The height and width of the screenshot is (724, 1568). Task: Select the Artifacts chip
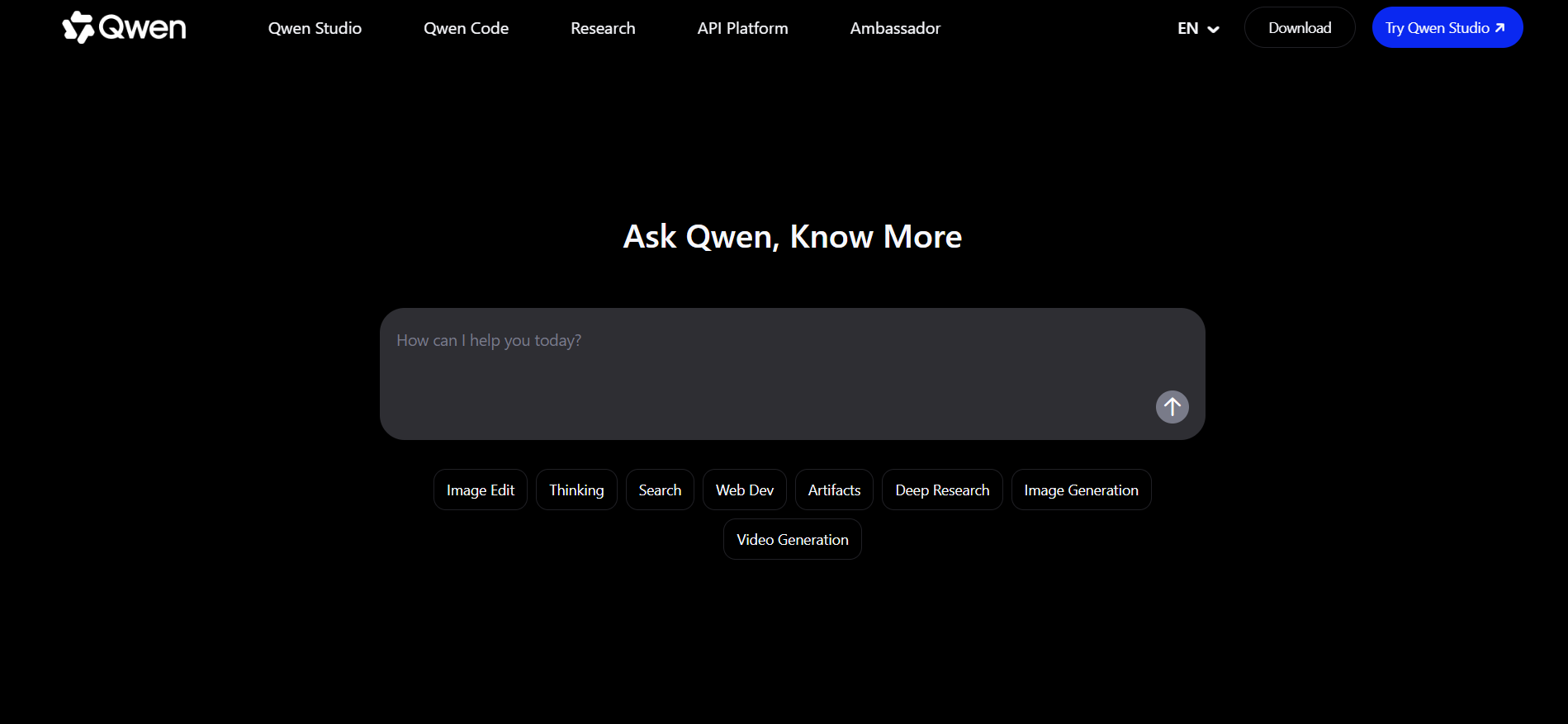(x=834, y=490)
